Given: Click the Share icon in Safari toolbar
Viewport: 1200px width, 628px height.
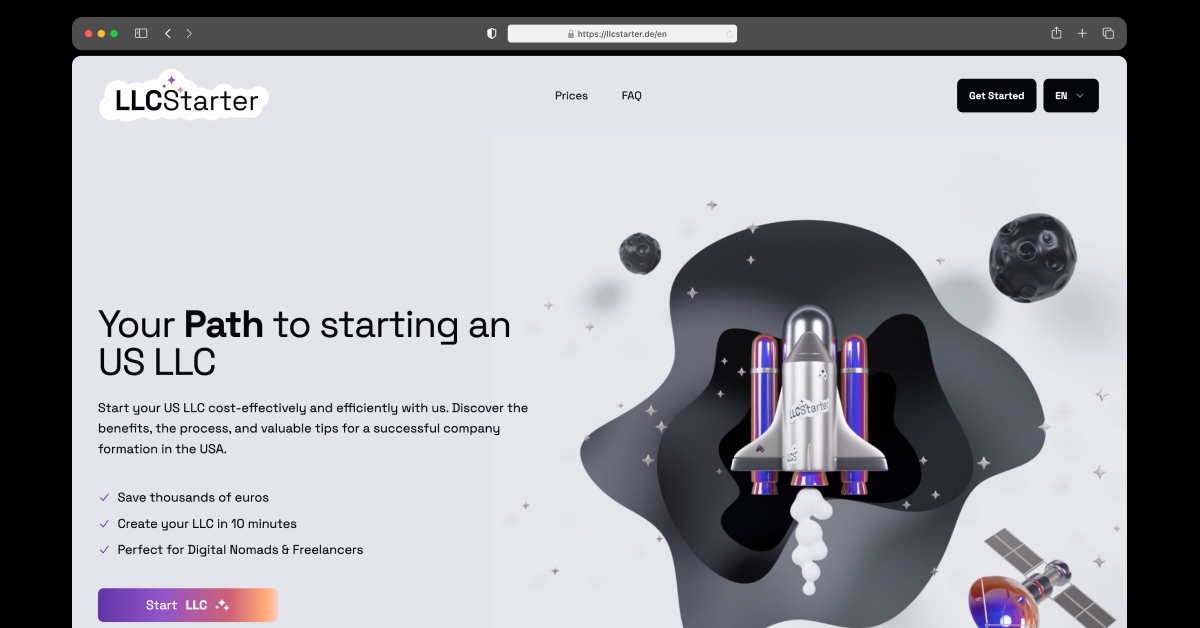Looking at the screenshot, I should (x=1056, y=33).
